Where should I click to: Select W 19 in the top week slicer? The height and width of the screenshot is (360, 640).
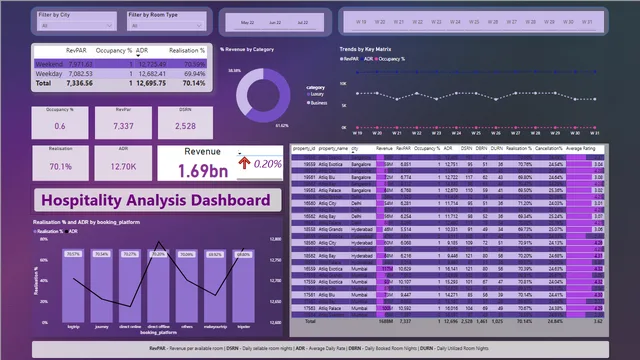pyautogui.click(x=361, y=22)
